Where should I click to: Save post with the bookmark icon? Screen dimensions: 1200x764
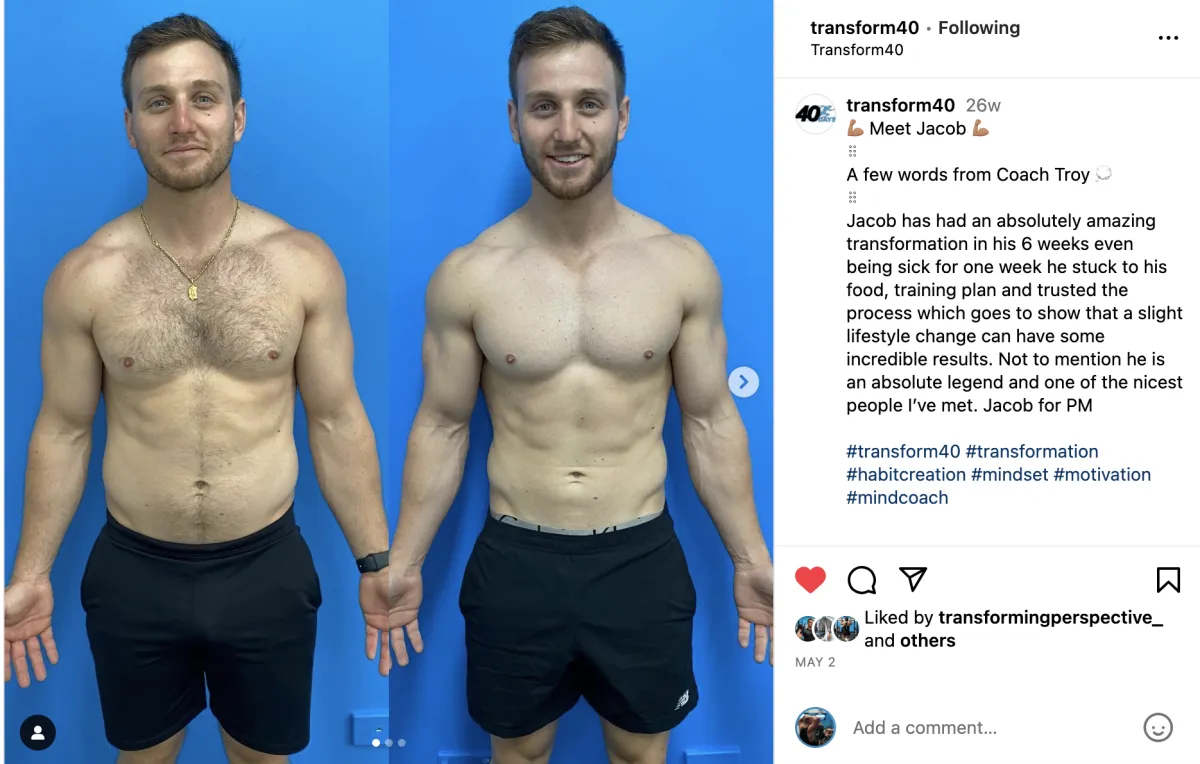click(x=1168, y=580)
